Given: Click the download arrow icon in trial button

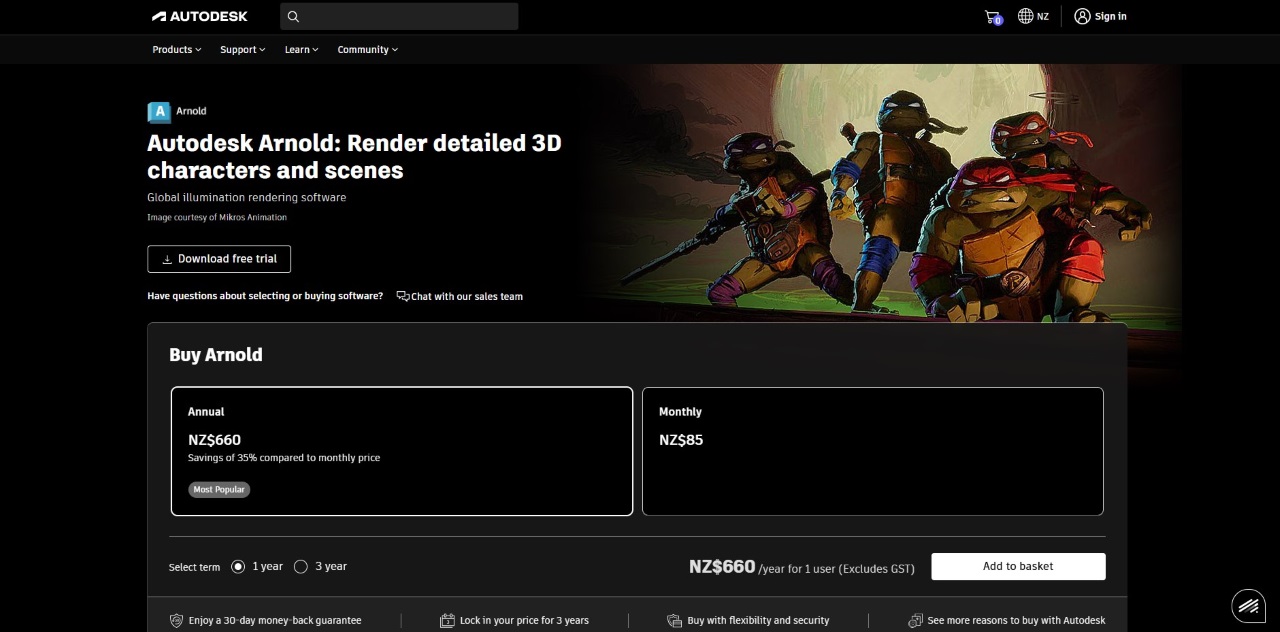Looking at the screenshot, I should [x=167, y=259].
